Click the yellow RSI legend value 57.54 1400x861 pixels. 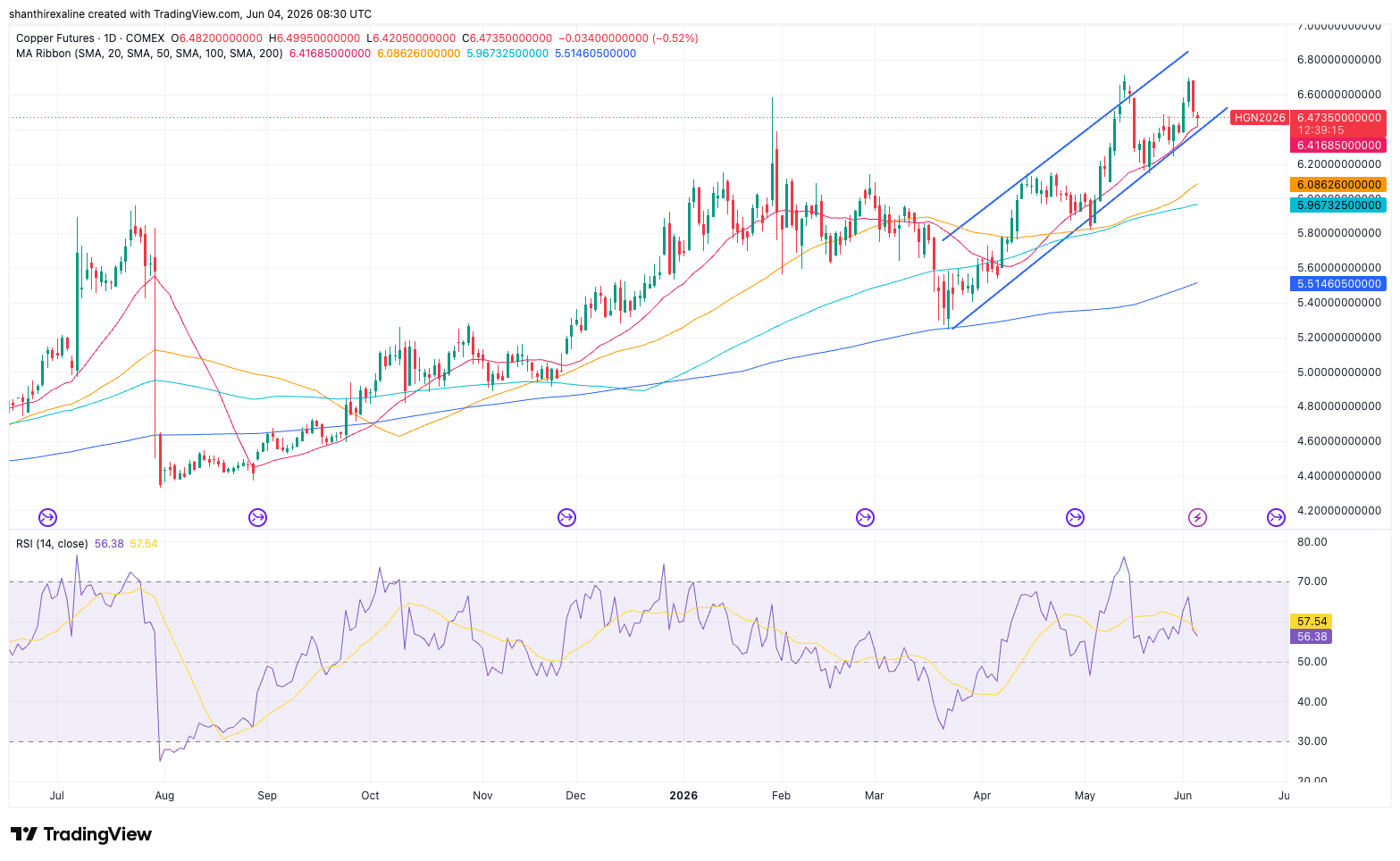point(144,544)
